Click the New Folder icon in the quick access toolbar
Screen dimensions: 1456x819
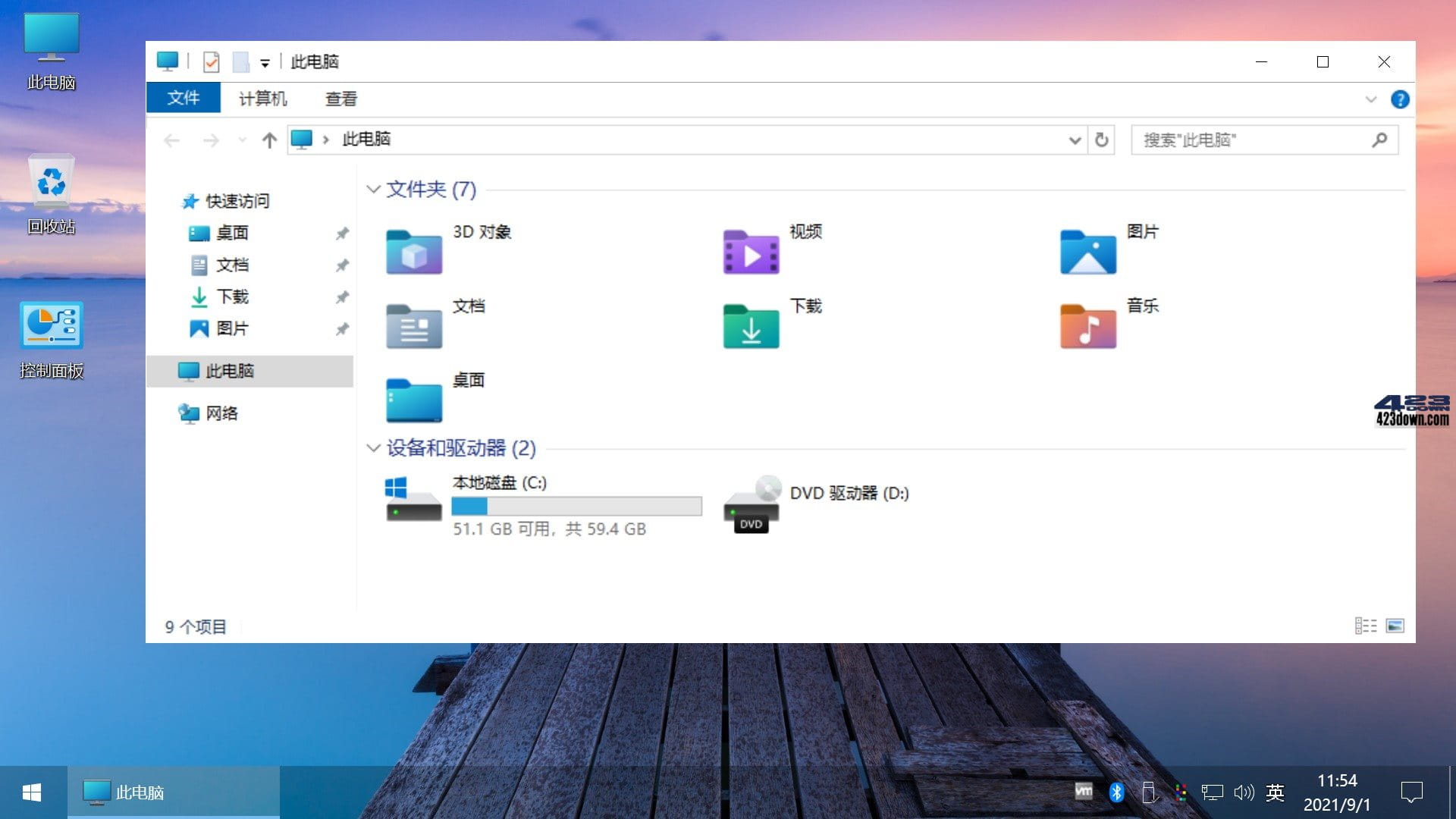pos(241,61)
